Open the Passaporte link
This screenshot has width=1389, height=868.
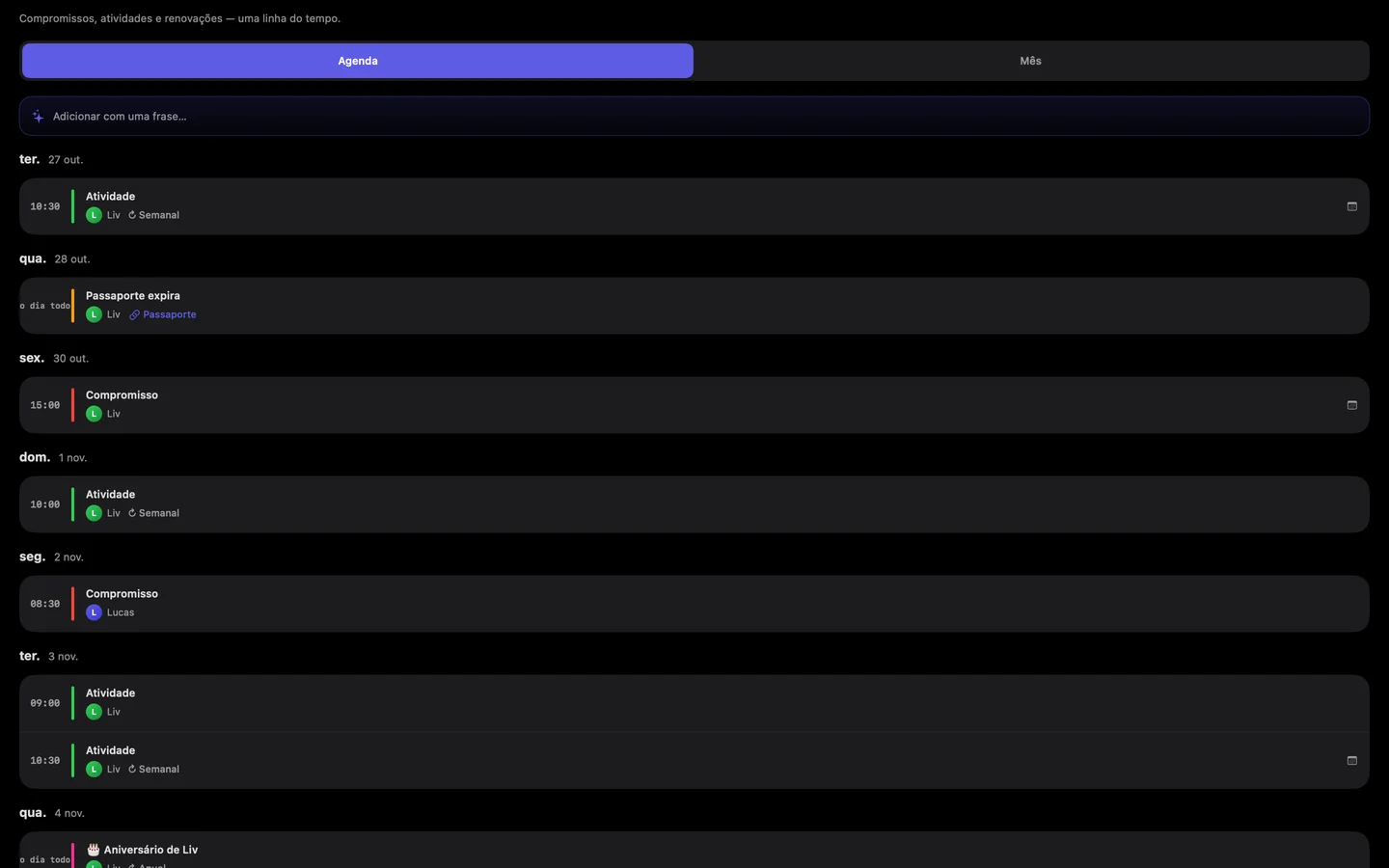point(170,314)
